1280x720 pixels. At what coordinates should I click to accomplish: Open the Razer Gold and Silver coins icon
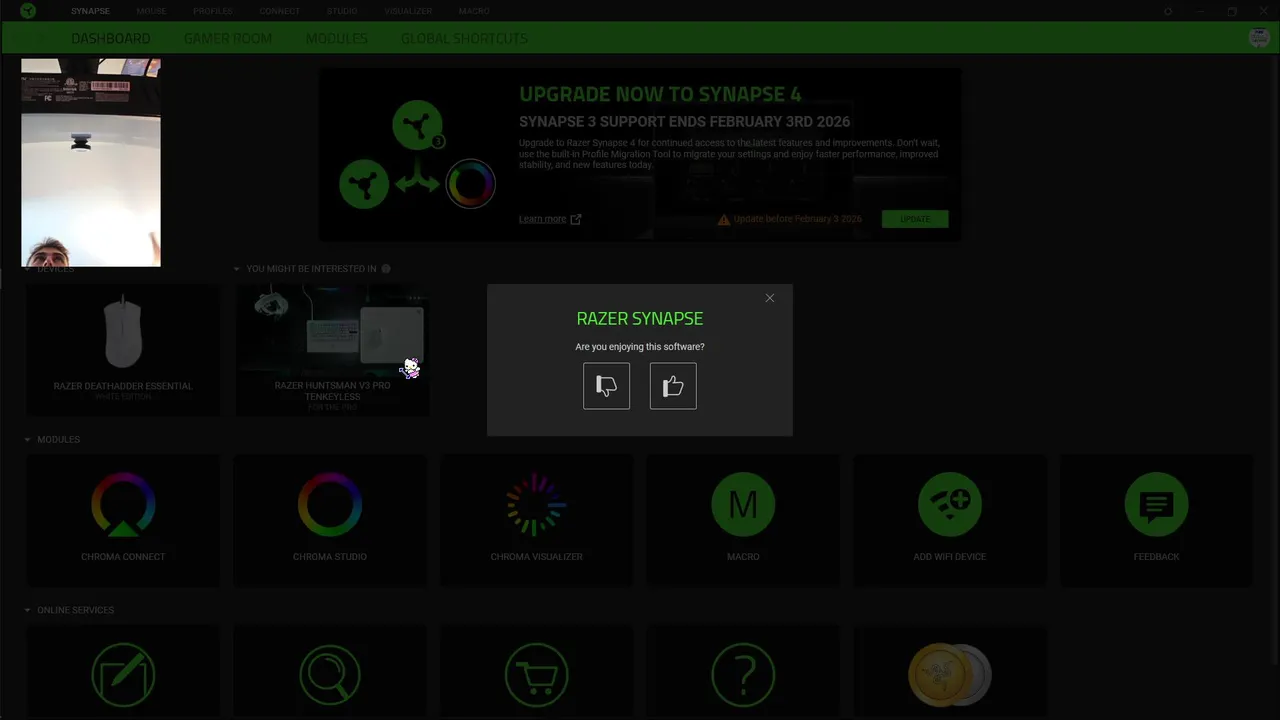point(950,674)
